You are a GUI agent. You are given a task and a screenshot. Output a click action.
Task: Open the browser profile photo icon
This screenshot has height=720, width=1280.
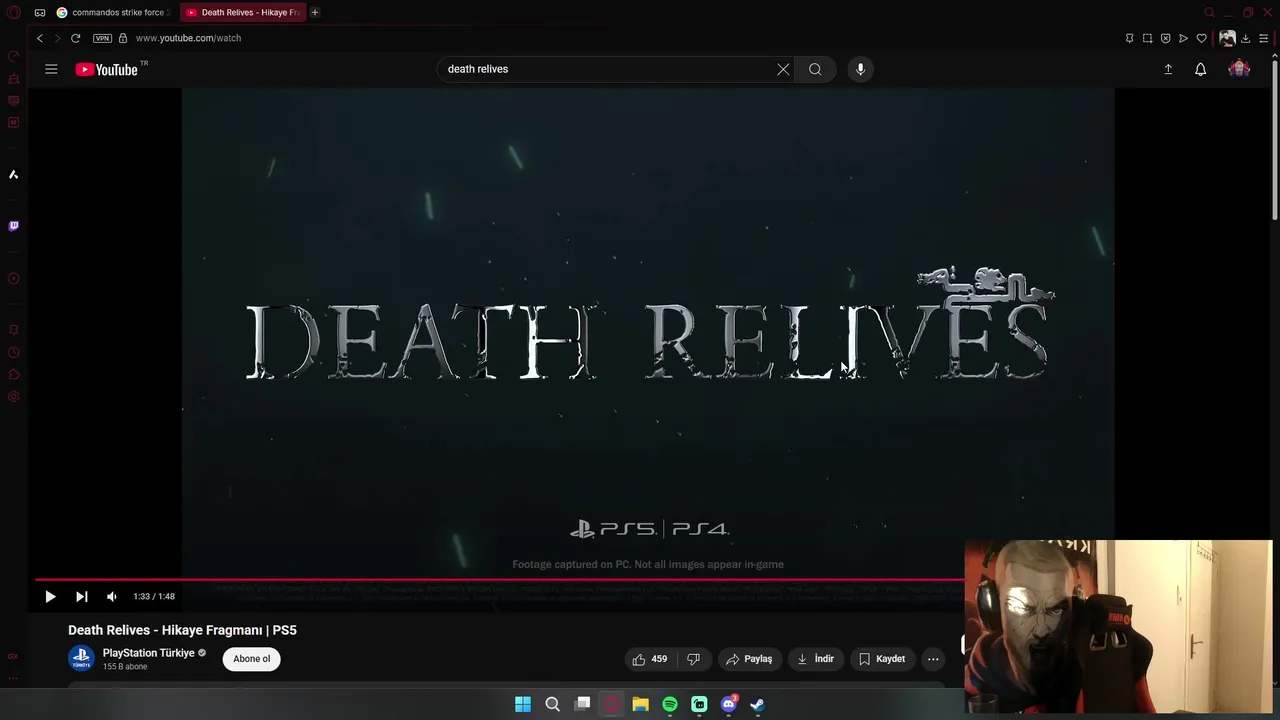[1227, 38]
